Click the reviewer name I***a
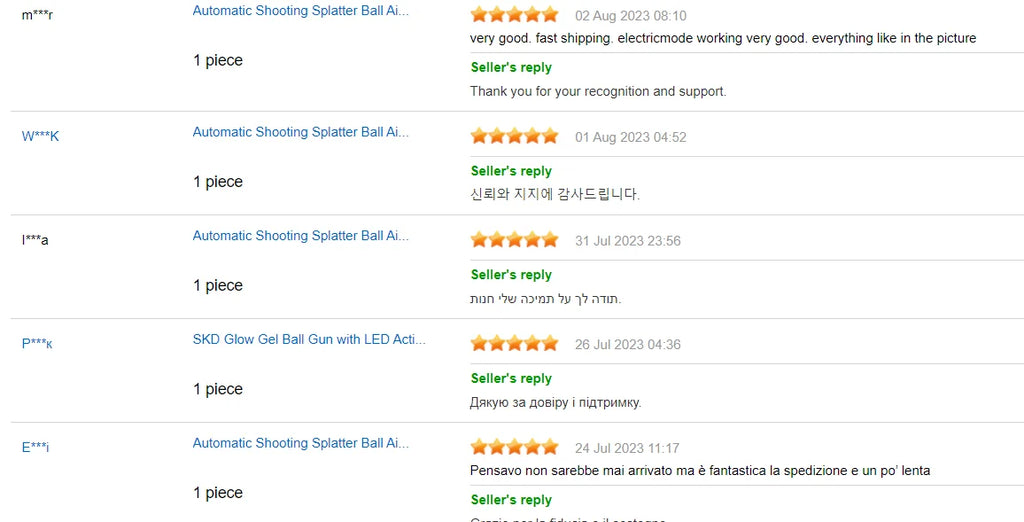 [35, 240]
